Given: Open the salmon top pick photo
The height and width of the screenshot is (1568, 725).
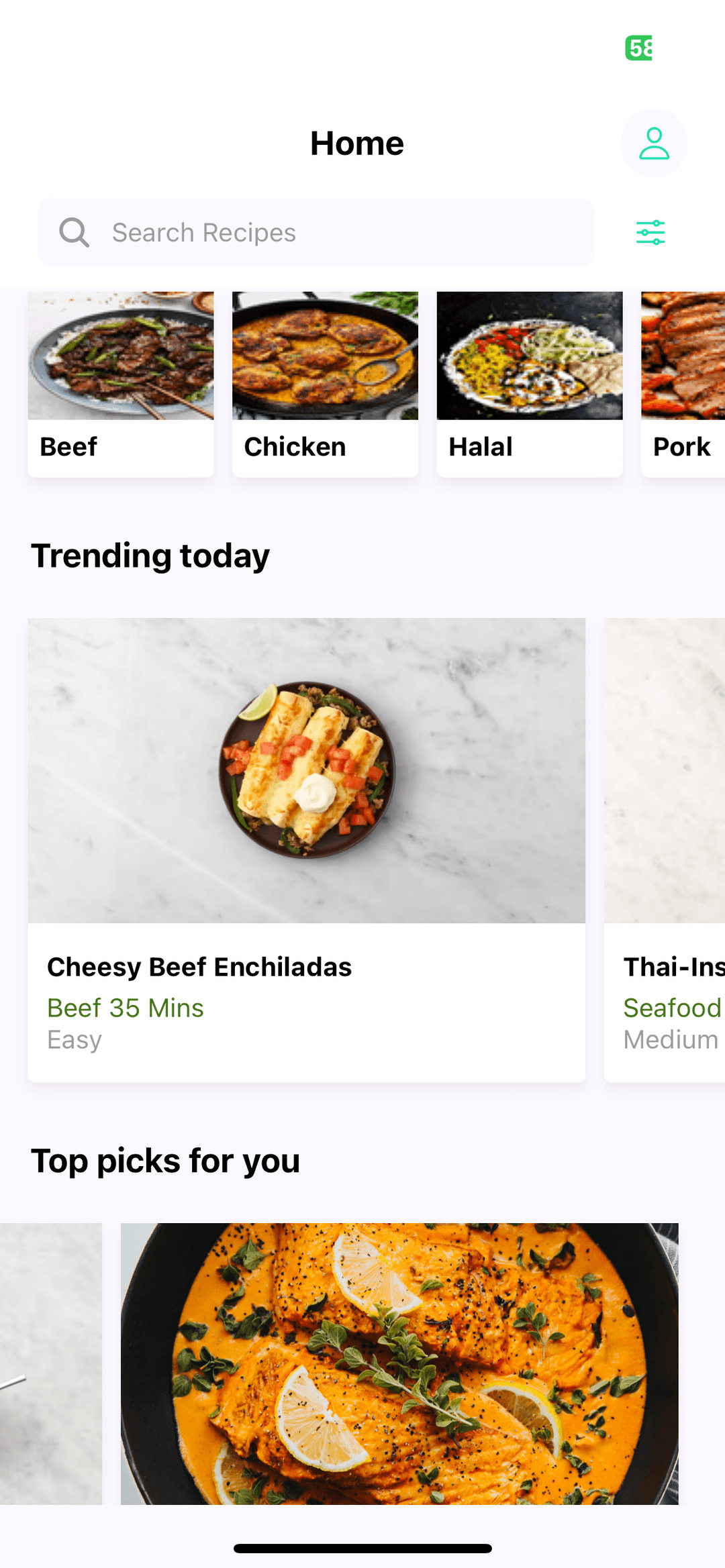Looking at the screenshot, I should [x=399, y=1363].
